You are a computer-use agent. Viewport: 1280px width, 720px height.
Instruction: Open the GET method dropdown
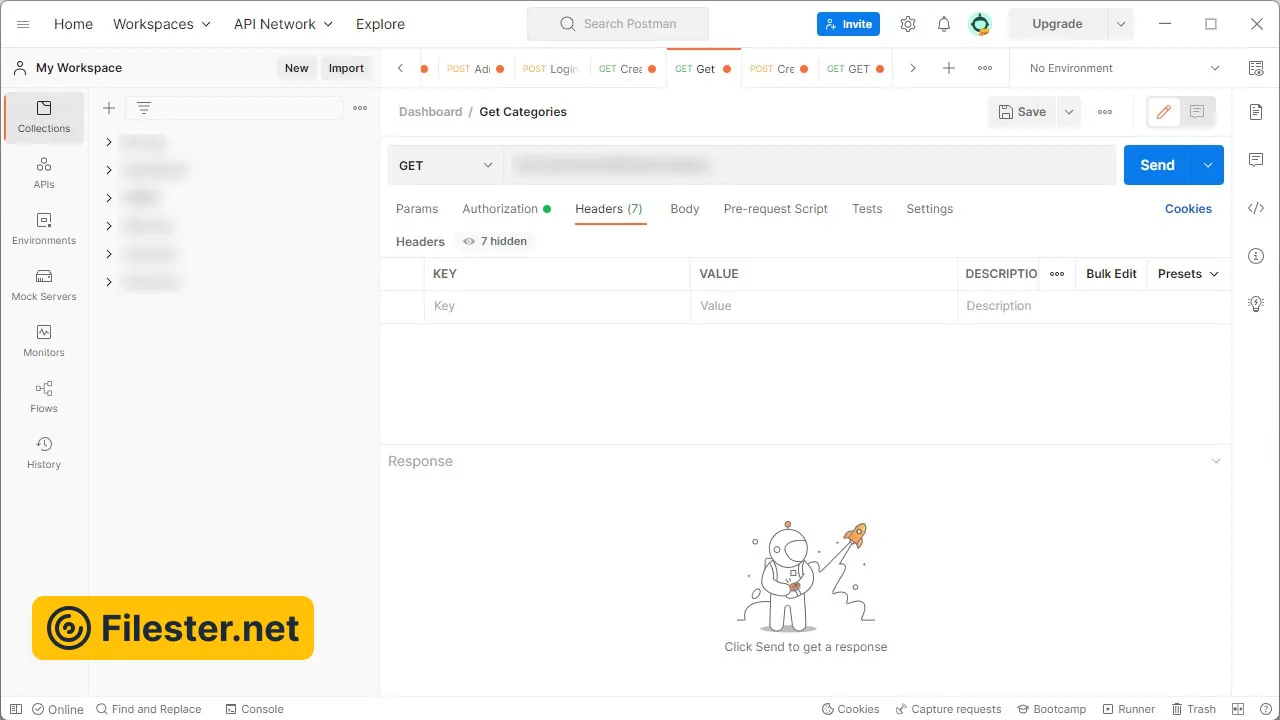[445, 165]
